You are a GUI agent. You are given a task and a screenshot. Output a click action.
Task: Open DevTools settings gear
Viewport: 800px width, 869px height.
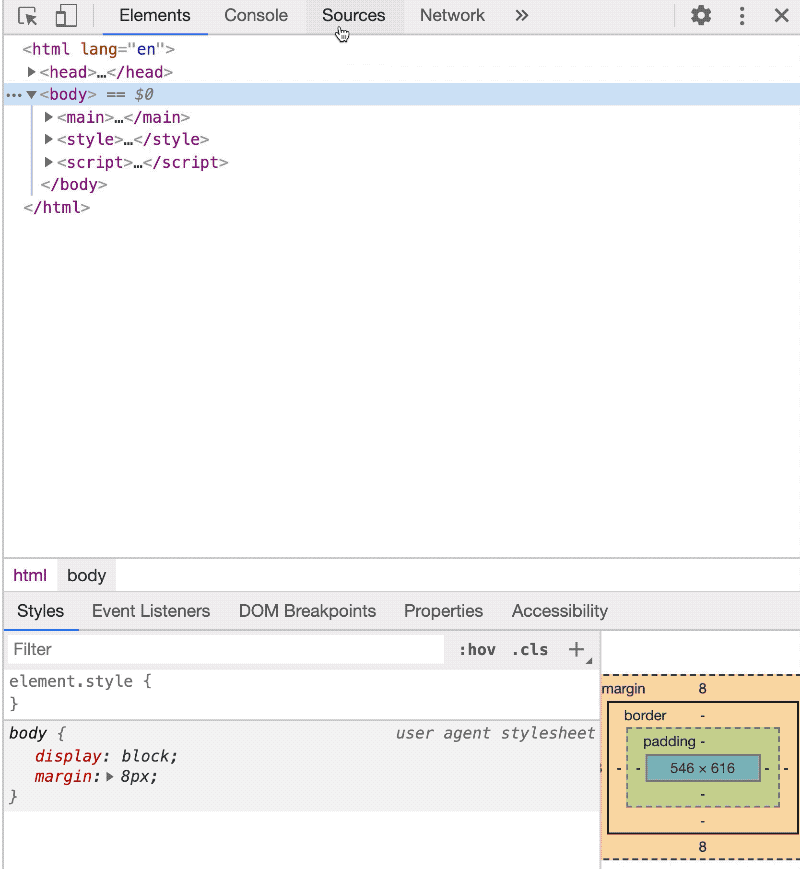coord(702,16)
